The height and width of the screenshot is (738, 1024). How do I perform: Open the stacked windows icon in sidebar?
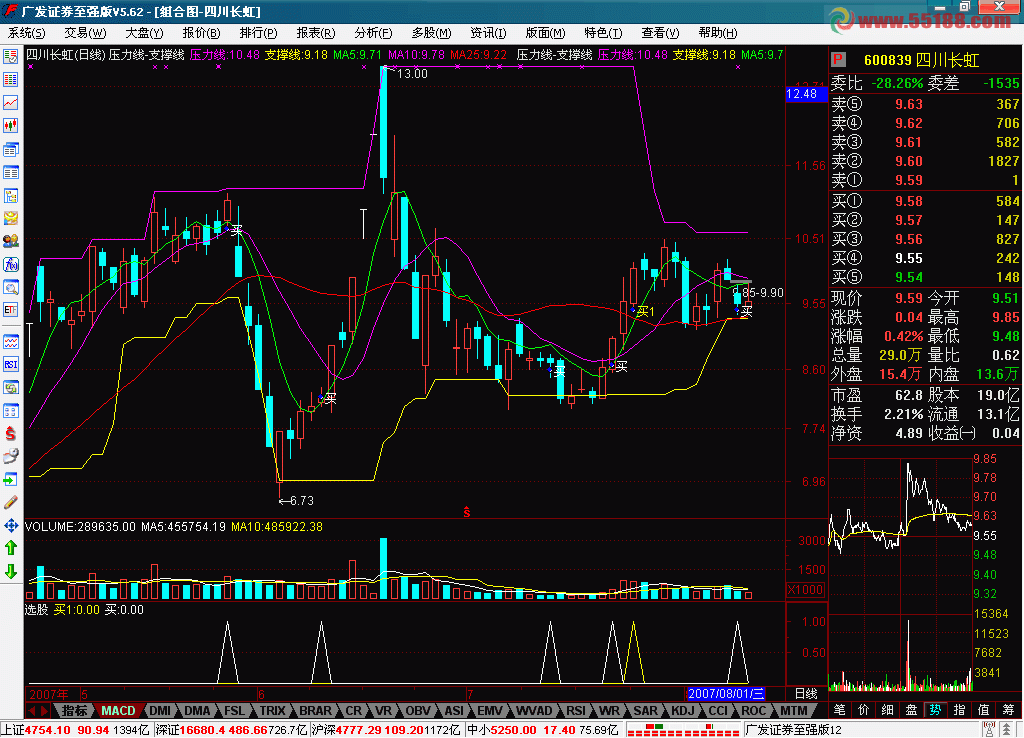point(10,150)
